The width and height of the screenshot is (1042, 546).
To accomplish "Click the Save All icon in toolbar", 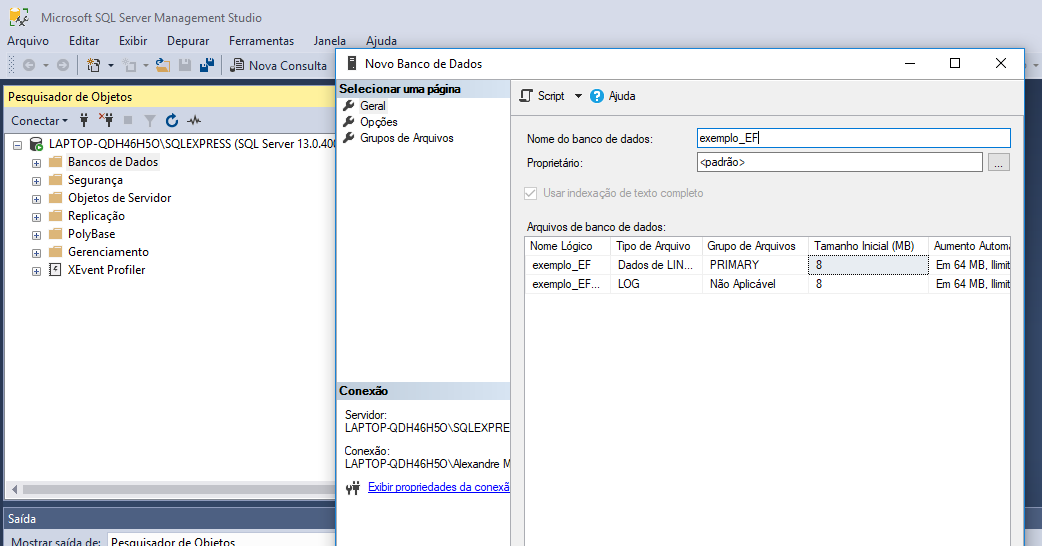I will [207, 65].
